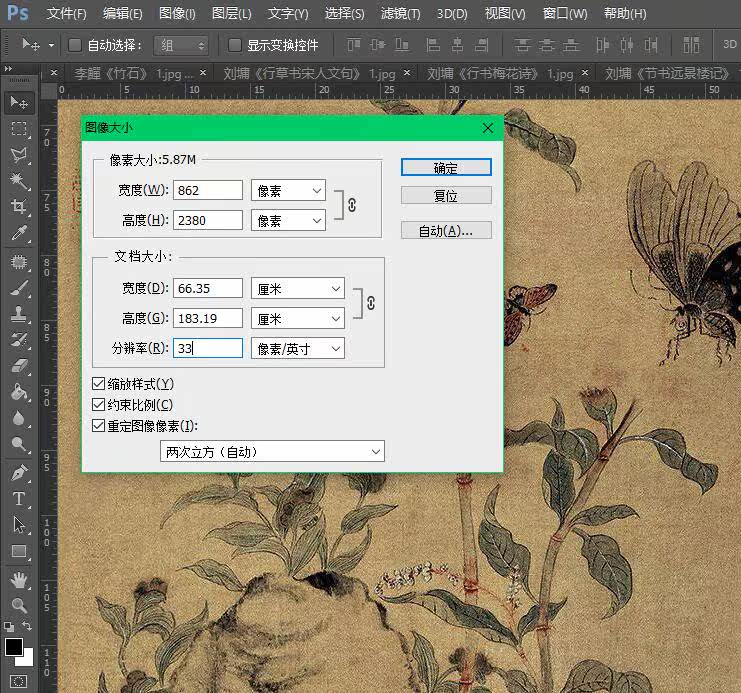Open the 图像 menu
741x693 pixels.
[x=177, y=14]
